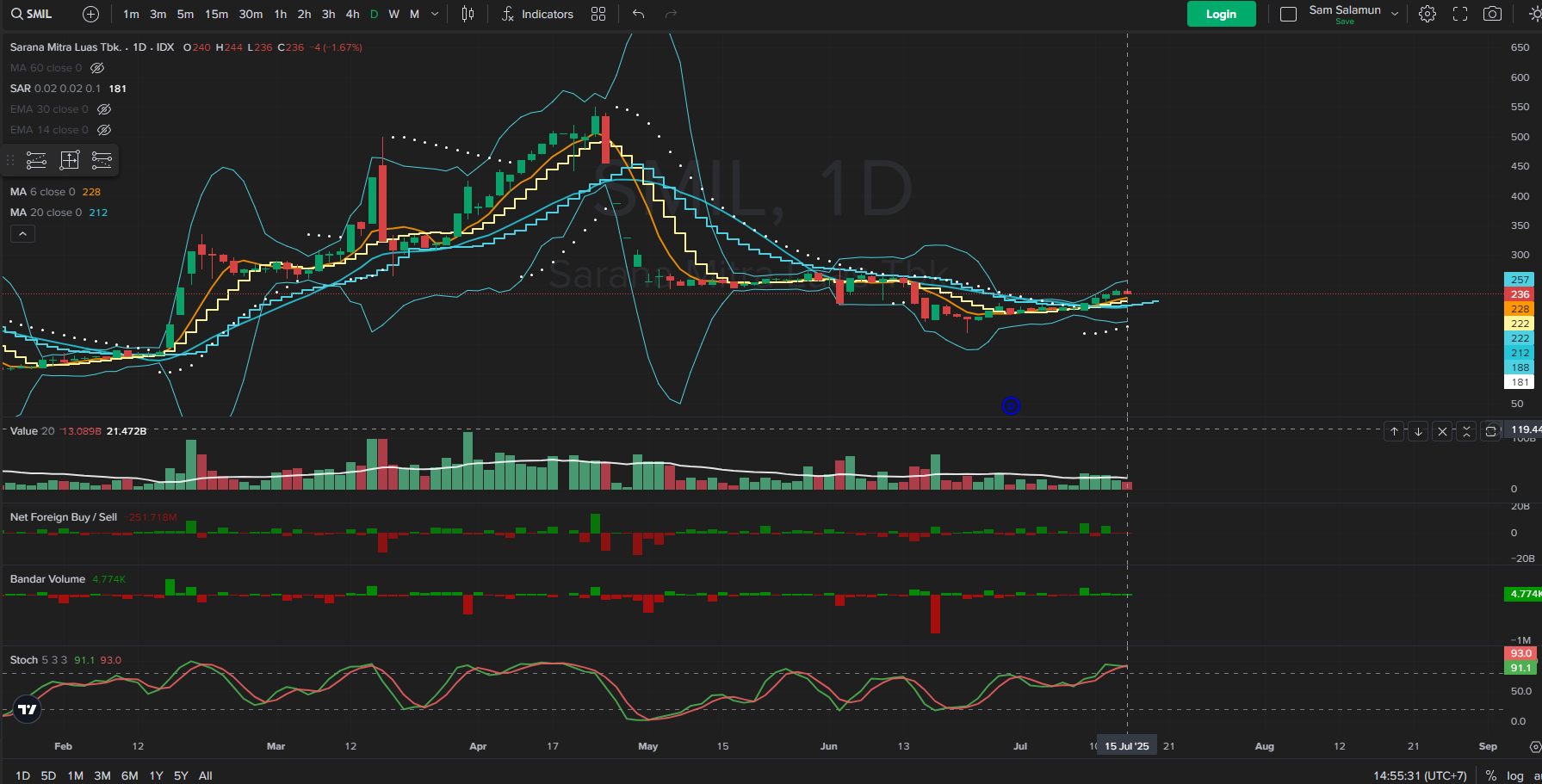Click the Stoch 5 3 3 legend
The width and height of the screenshot is (1542, 784).
(65, 660)
